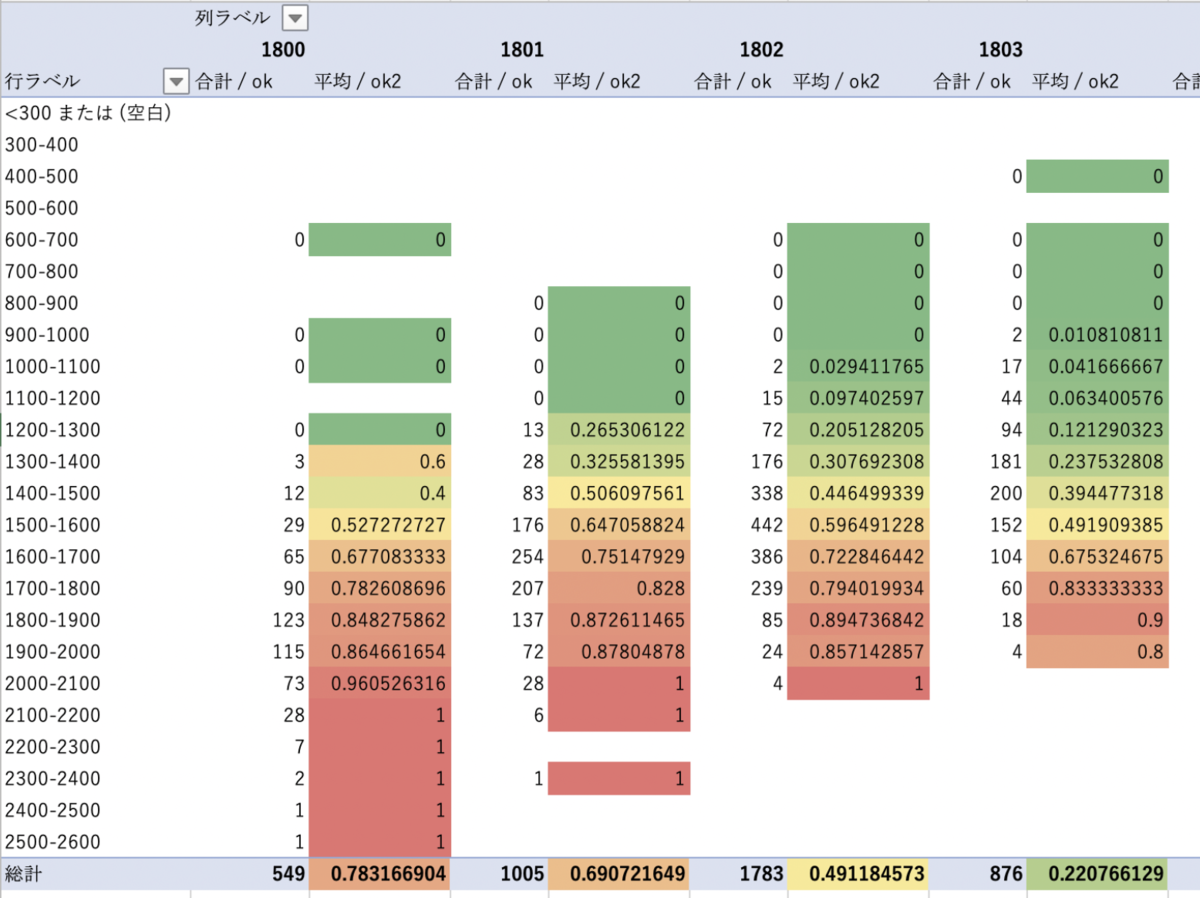Select the cell showing 0.010810811
Screen dimensions: 1200x898
click(1098, 335)
